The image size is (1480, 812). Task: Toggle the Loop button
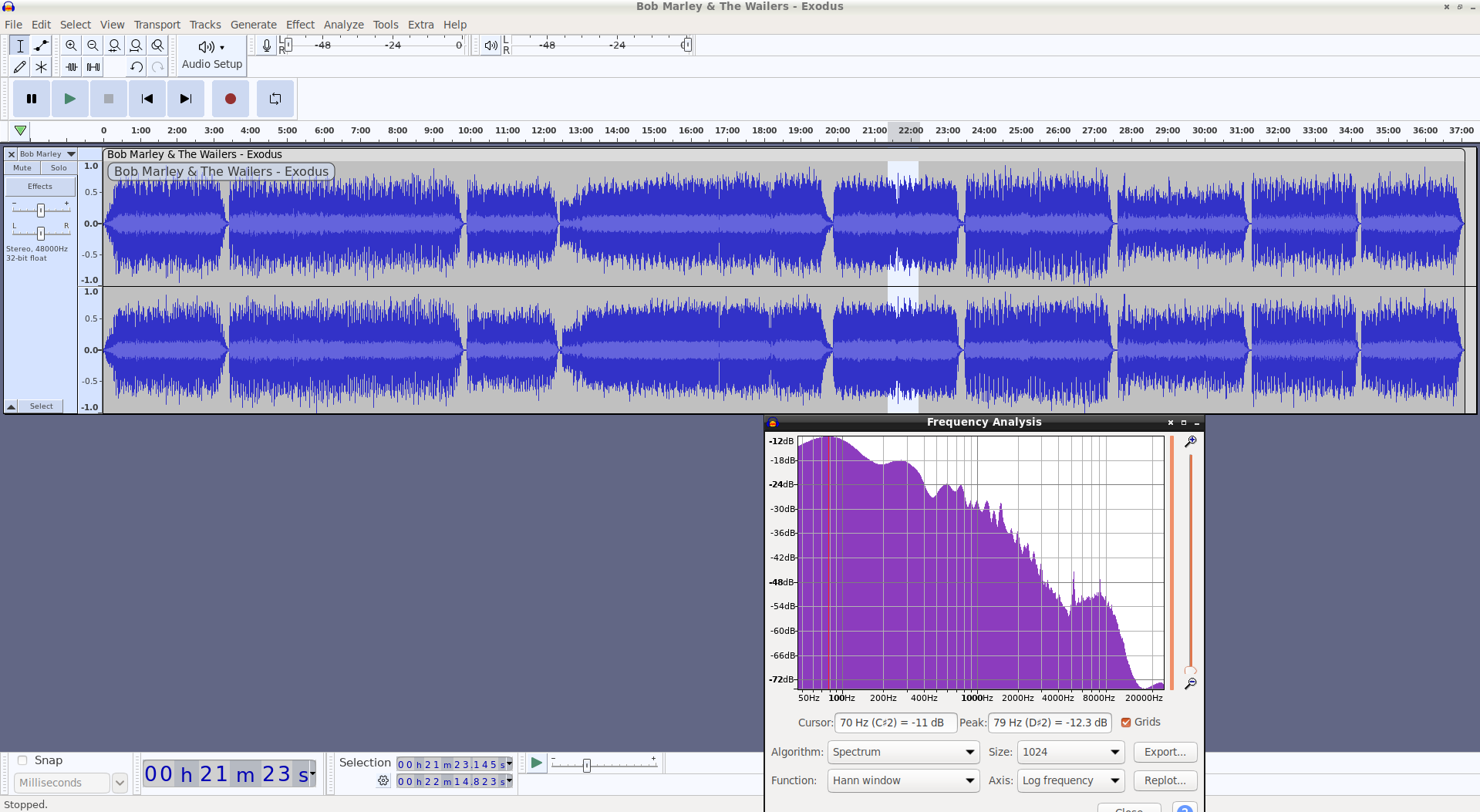pyautogui.click(x=275, y=99)
